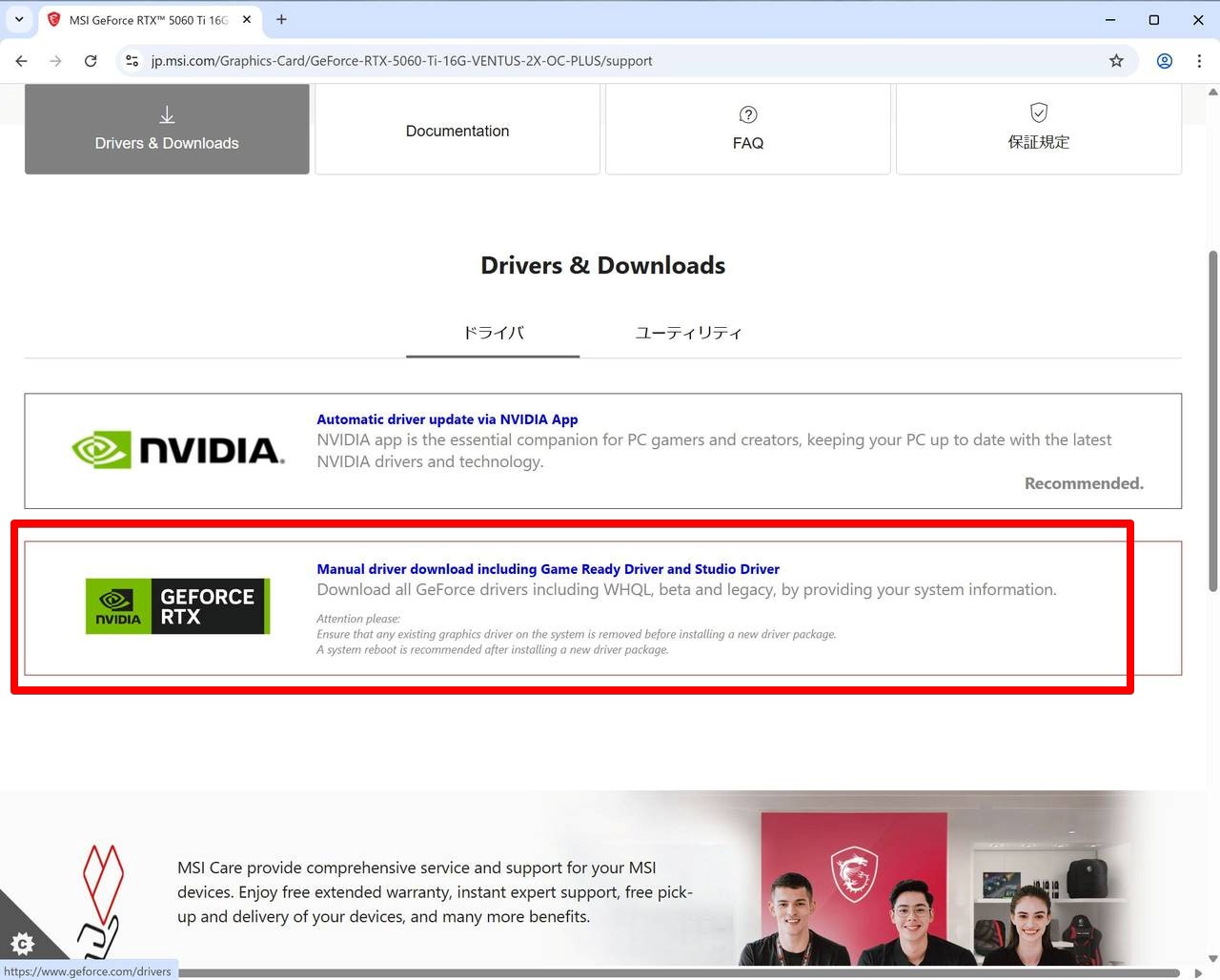
Task: Open the Chrome profile icon
Action: 1165,61
